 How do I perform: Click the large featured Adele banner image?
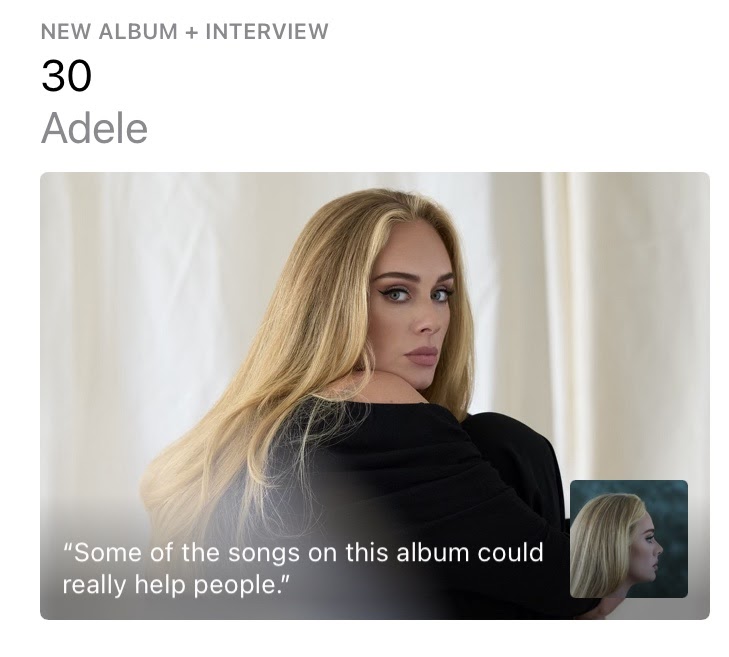(375, 396)
